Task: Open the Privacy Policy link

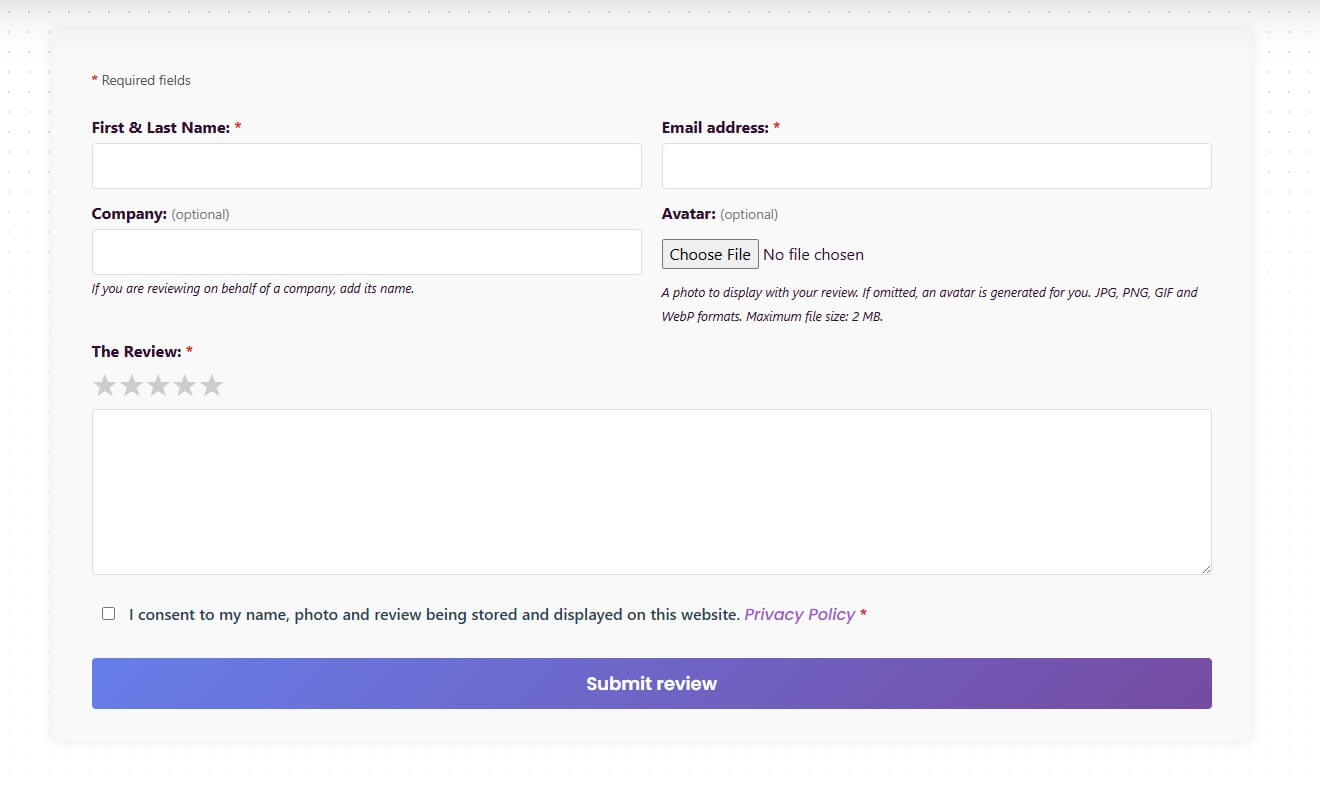Action: pos(800,614)
